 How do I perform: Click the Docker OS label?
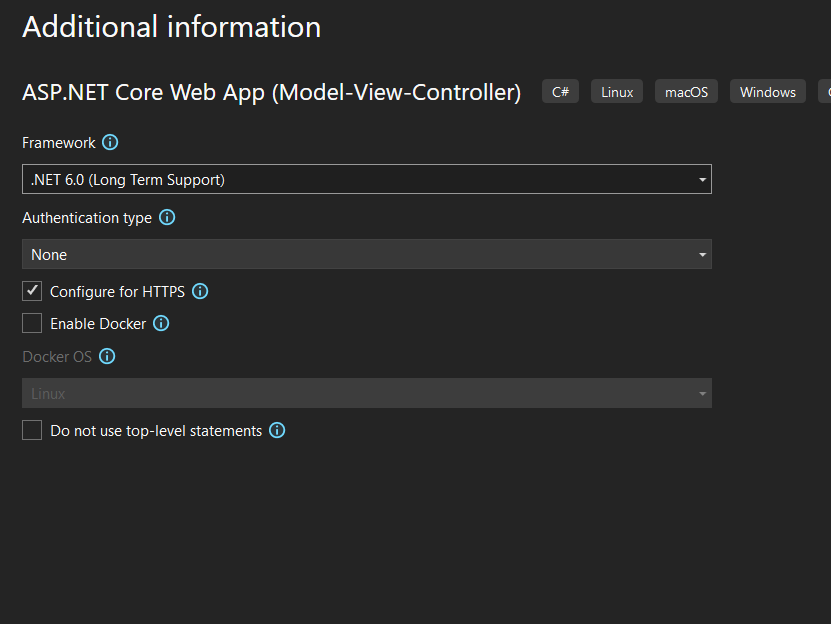57,357
